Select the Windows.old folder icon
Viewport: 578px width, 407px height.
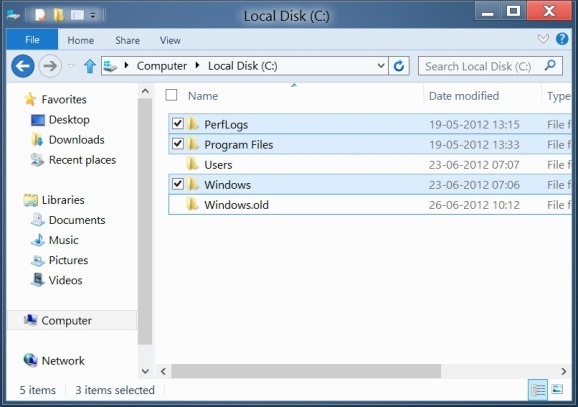point(192,204)
